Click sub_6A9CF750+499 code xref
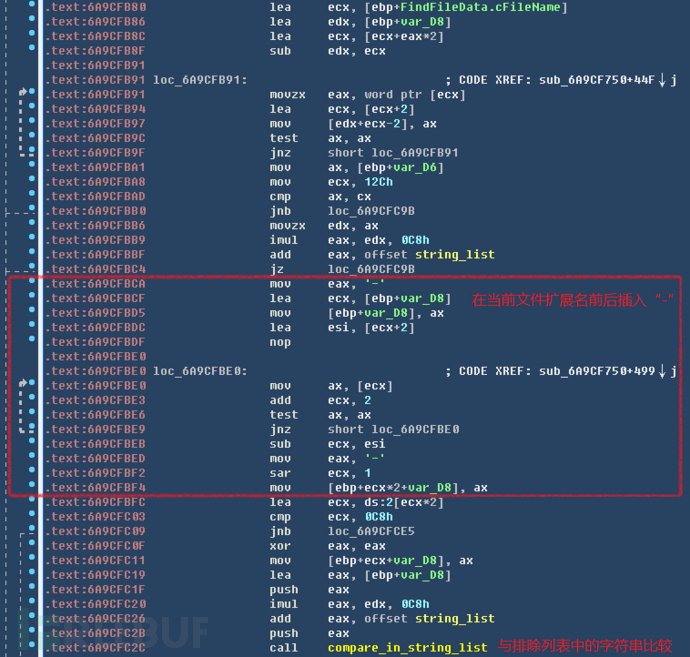The height and width of the screenshot is (657, 690). coord(597,371)
